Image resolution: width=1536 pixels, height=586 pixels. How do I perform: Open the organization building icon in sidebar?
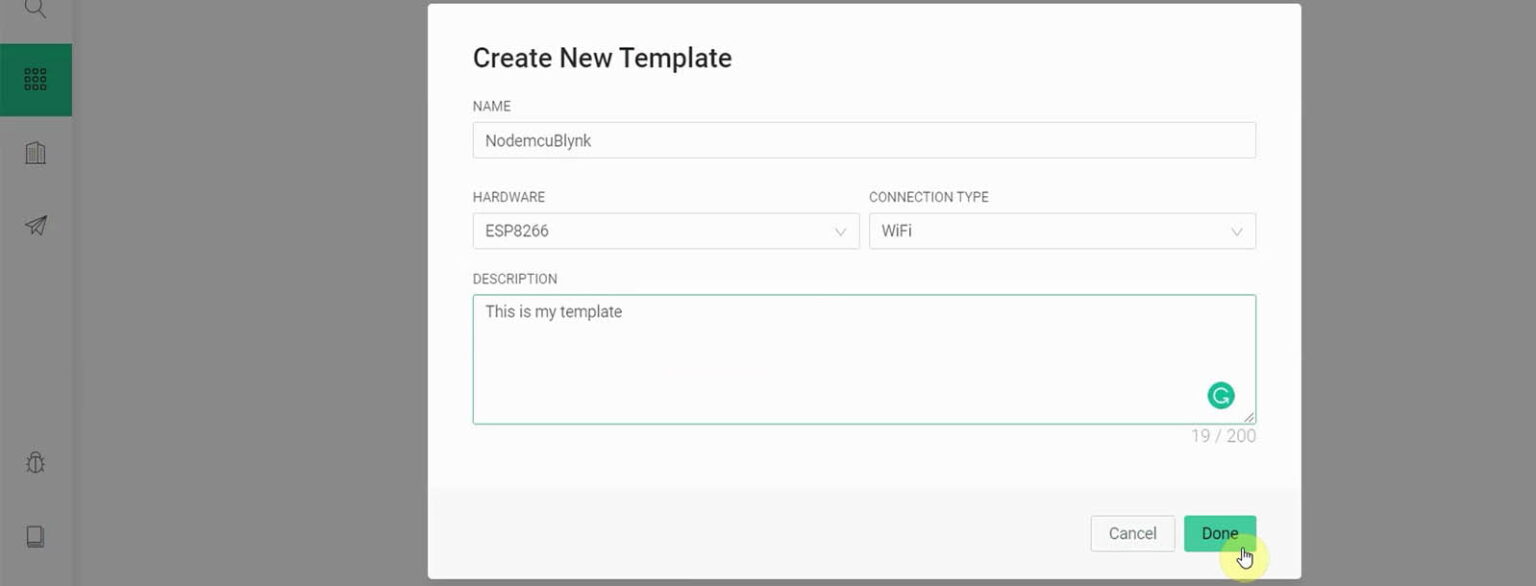[35, 153]
